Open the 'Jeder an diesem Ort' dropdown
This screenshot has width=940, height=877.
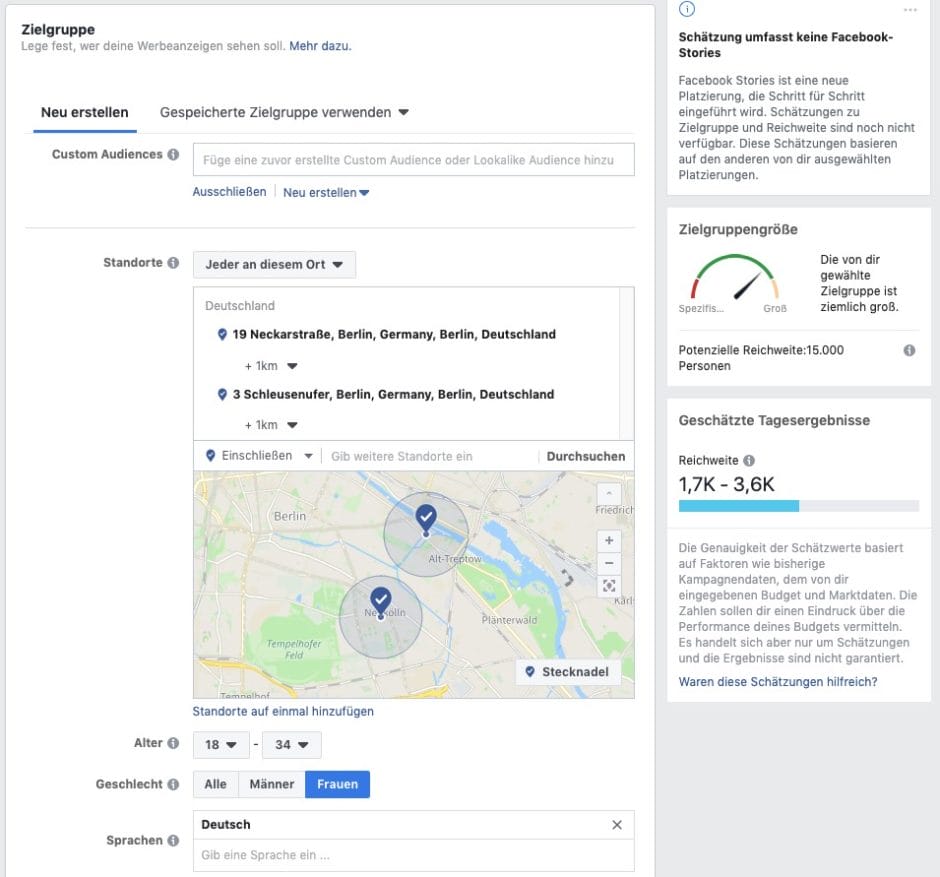(274, 265)
